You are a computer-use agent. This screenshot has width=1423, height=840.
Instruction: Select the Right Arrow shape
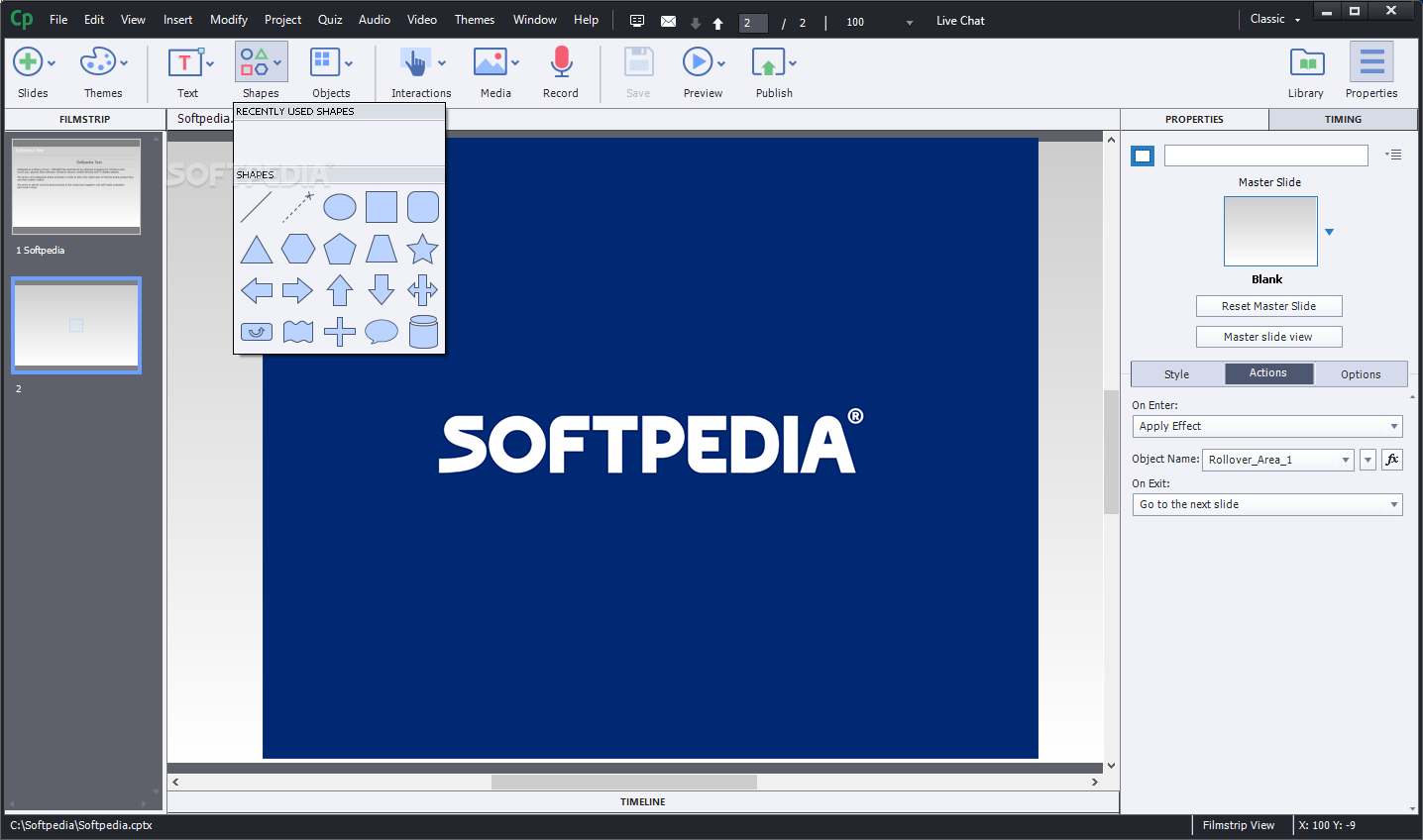297,290
